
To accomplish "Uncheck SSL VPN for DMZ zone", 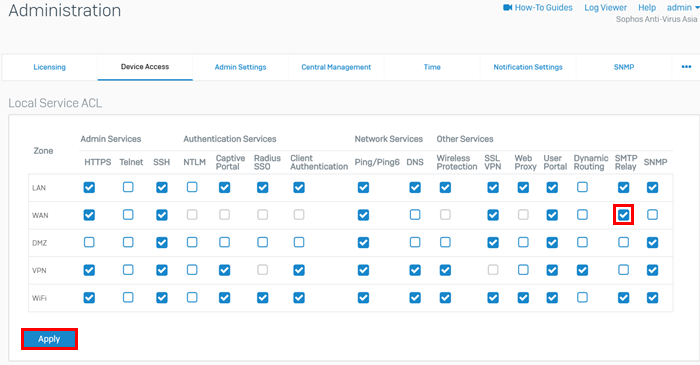I will (x=493, y=243).
